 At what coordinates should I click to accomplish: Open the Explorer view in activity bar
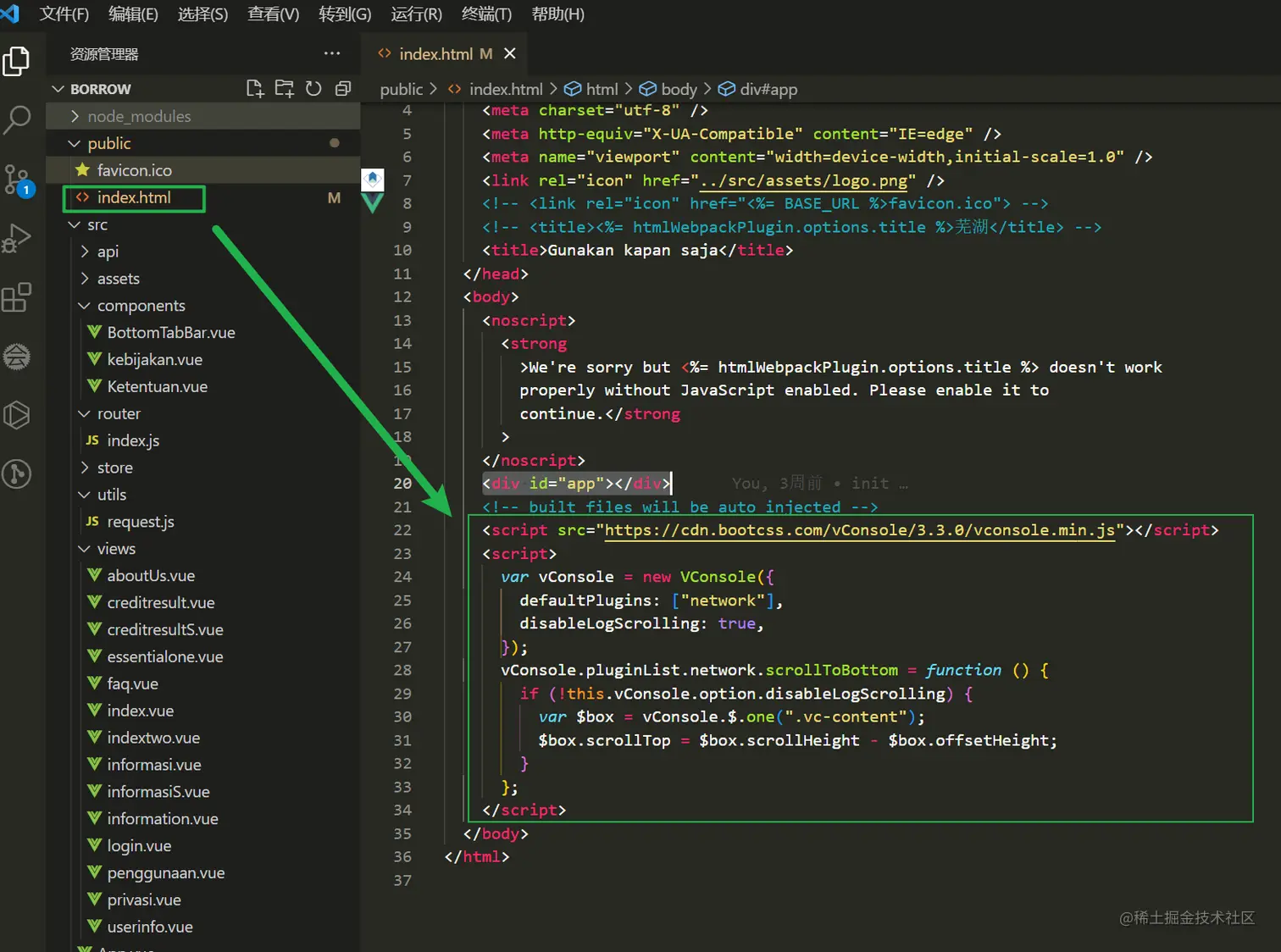(x=16, y=62)
